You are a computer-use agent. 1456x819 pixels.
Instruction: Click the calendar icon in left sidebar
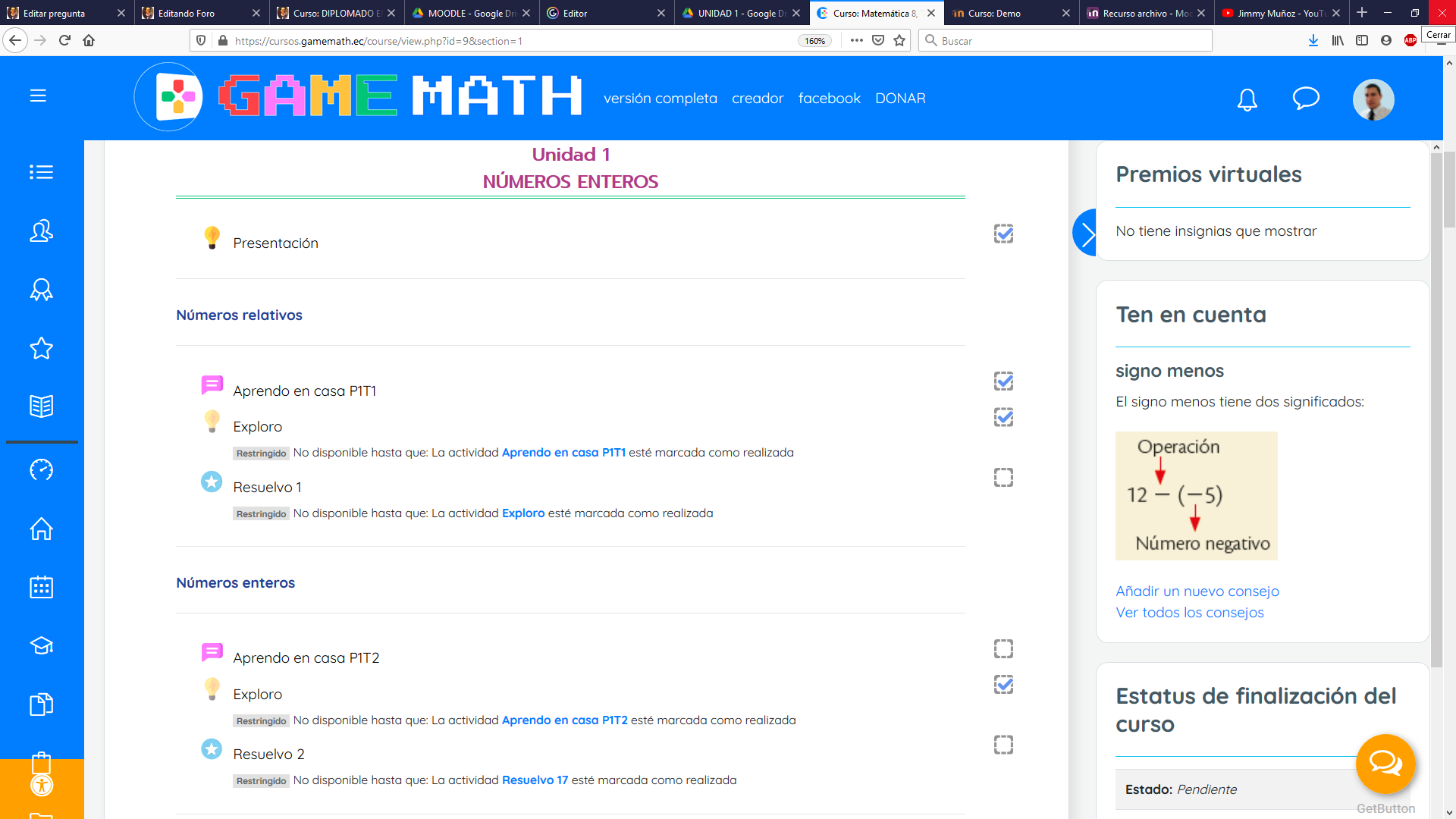41,587
